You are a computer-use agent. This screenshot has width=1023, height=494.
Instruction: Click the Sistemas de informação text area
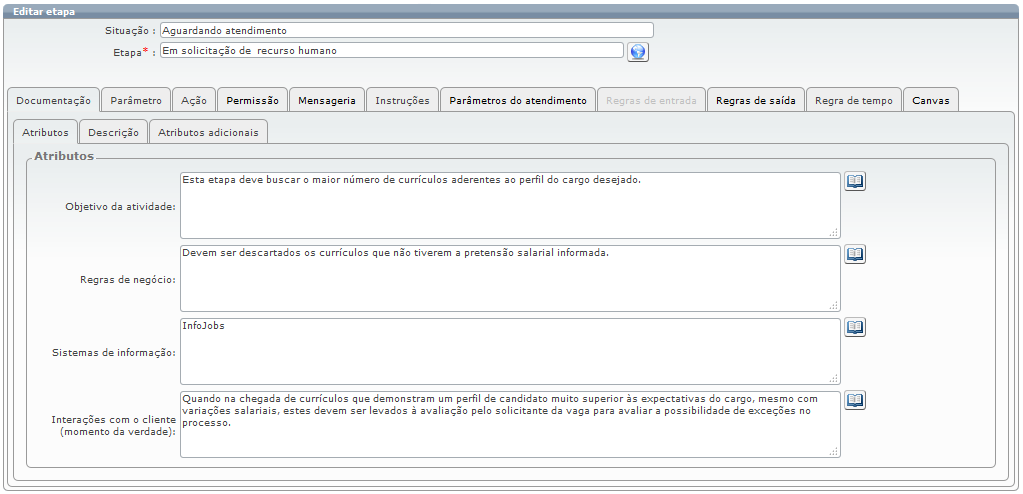click(510, 351)
